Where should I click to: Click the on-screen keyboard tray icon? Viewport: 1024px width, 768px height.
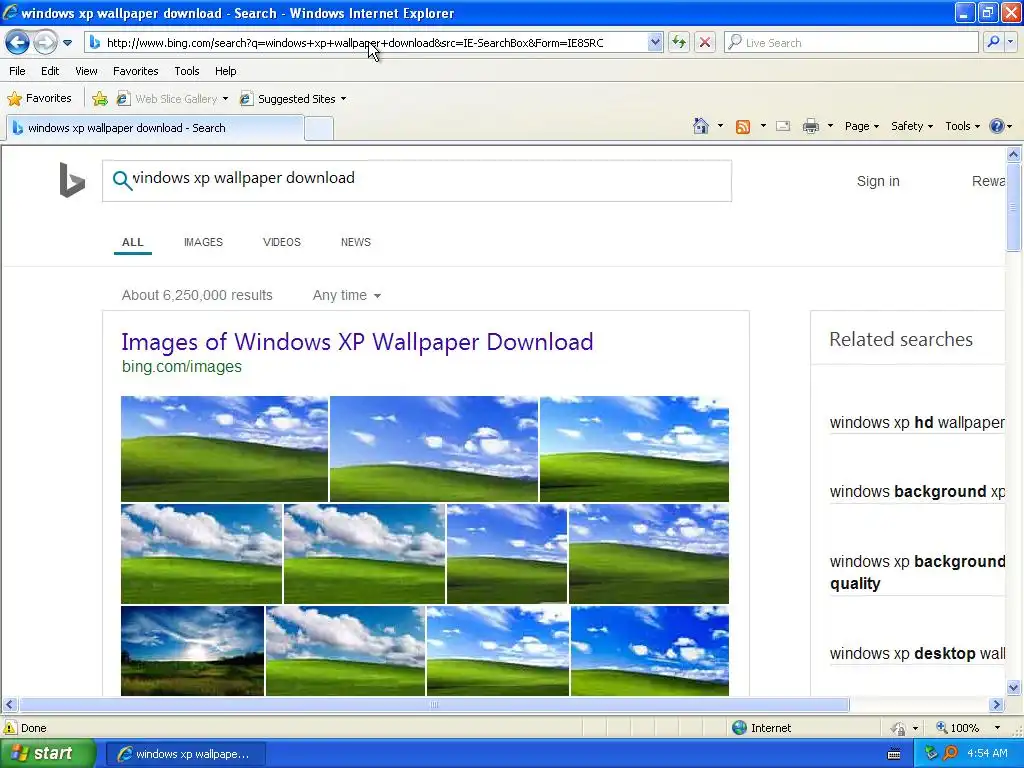click(894, 754)
